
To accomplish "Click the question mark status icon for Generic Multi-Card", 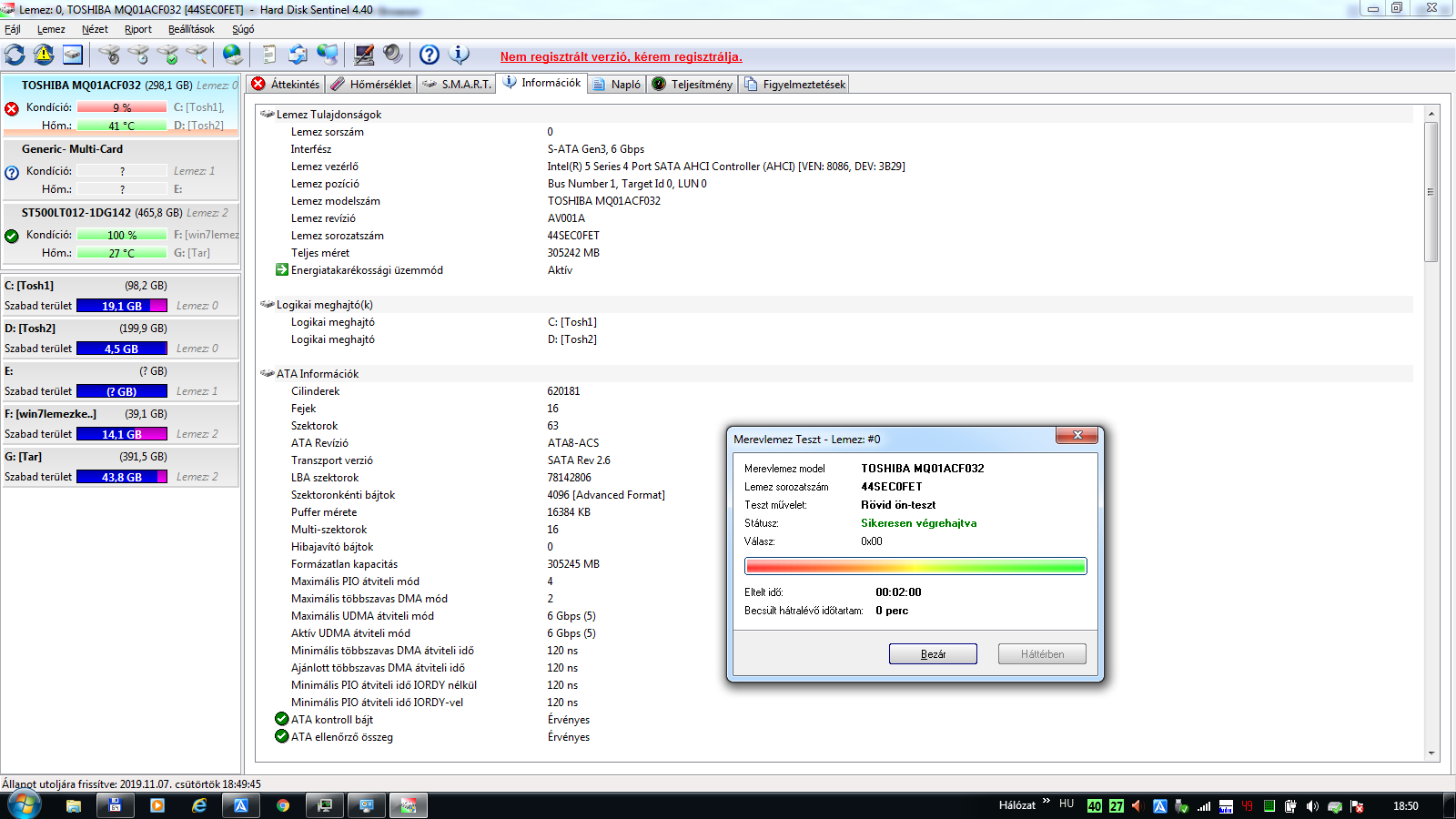I will [x=12, y=172].
